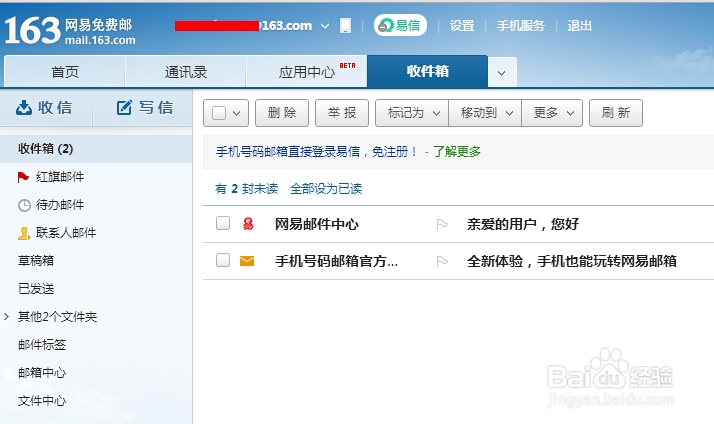Click the 设置 link in header
This screenshot has height=424, width=714.
tap(462, 26)
